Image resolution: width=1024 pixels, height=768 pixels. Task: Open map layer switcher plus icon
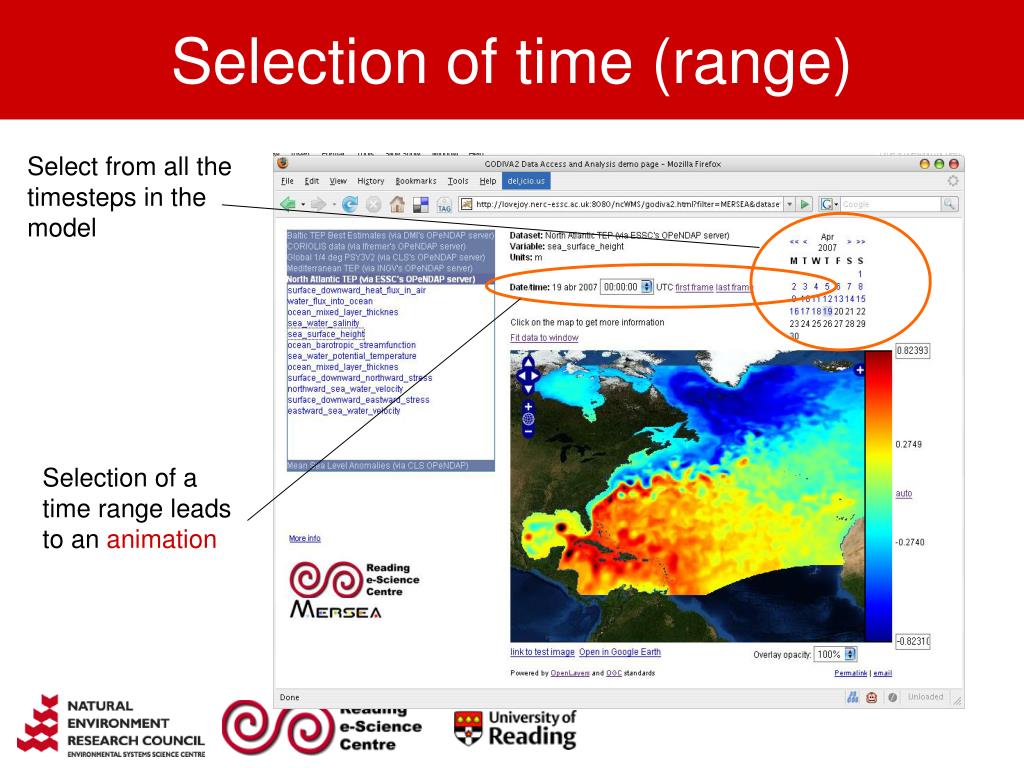coord(859,370)
